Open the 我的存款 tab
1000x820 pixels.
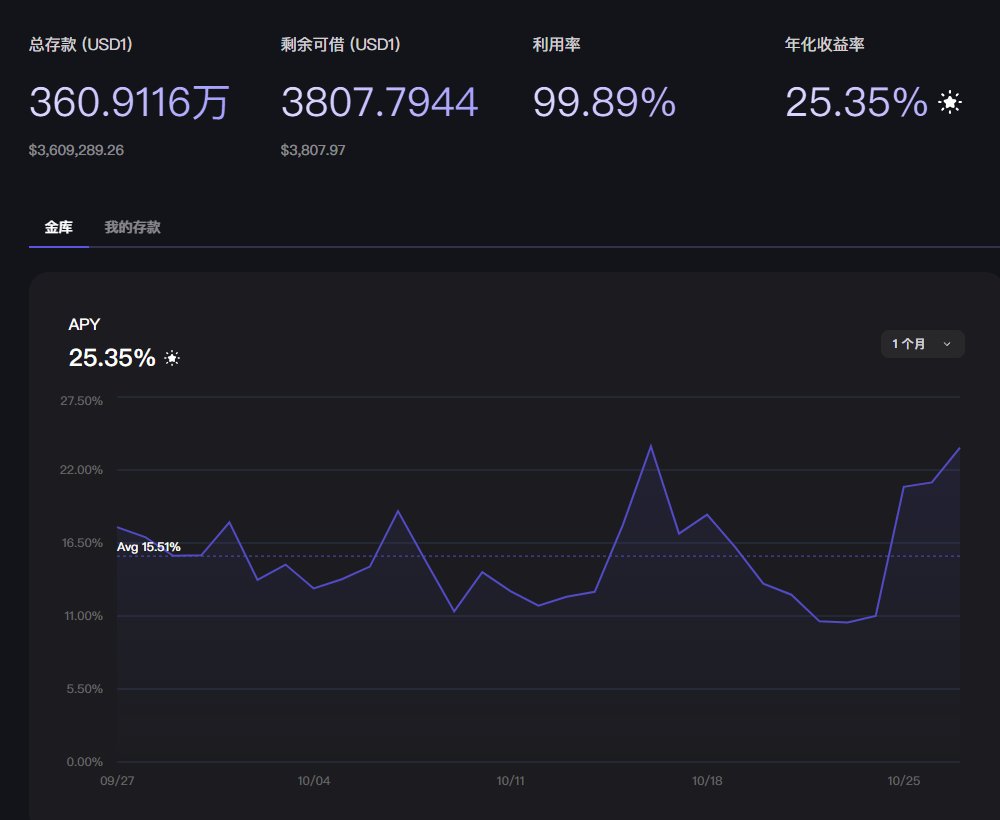click(x=132, y=227)
